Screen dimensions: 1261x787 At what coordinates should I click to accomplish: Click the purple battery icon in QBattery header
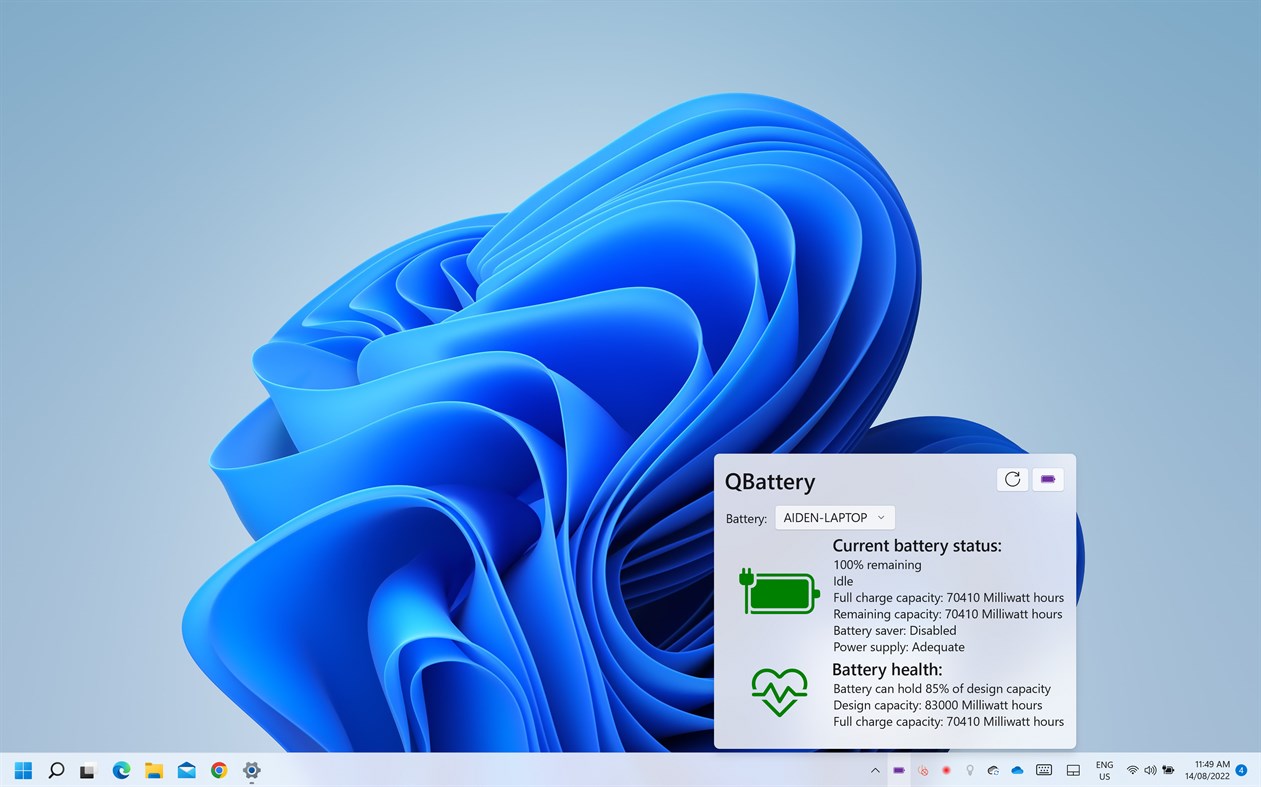click(1047, 479)
